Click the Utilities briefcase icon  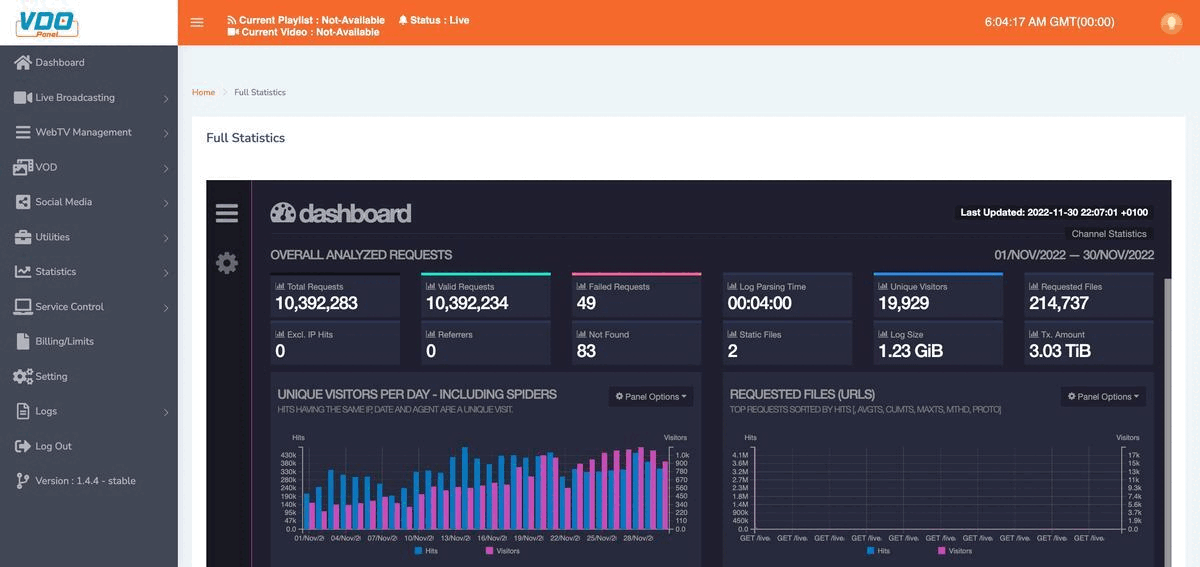coord(23,237)
